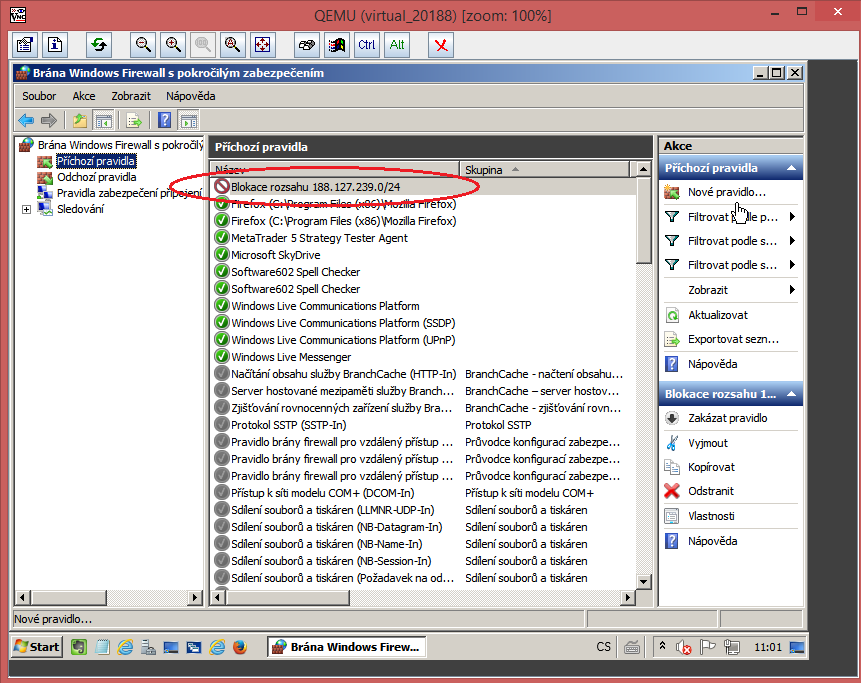This screenshot has height=683, width=861.
Task: Click Exportovat sezn... action
Action: (x=733, y=339)
